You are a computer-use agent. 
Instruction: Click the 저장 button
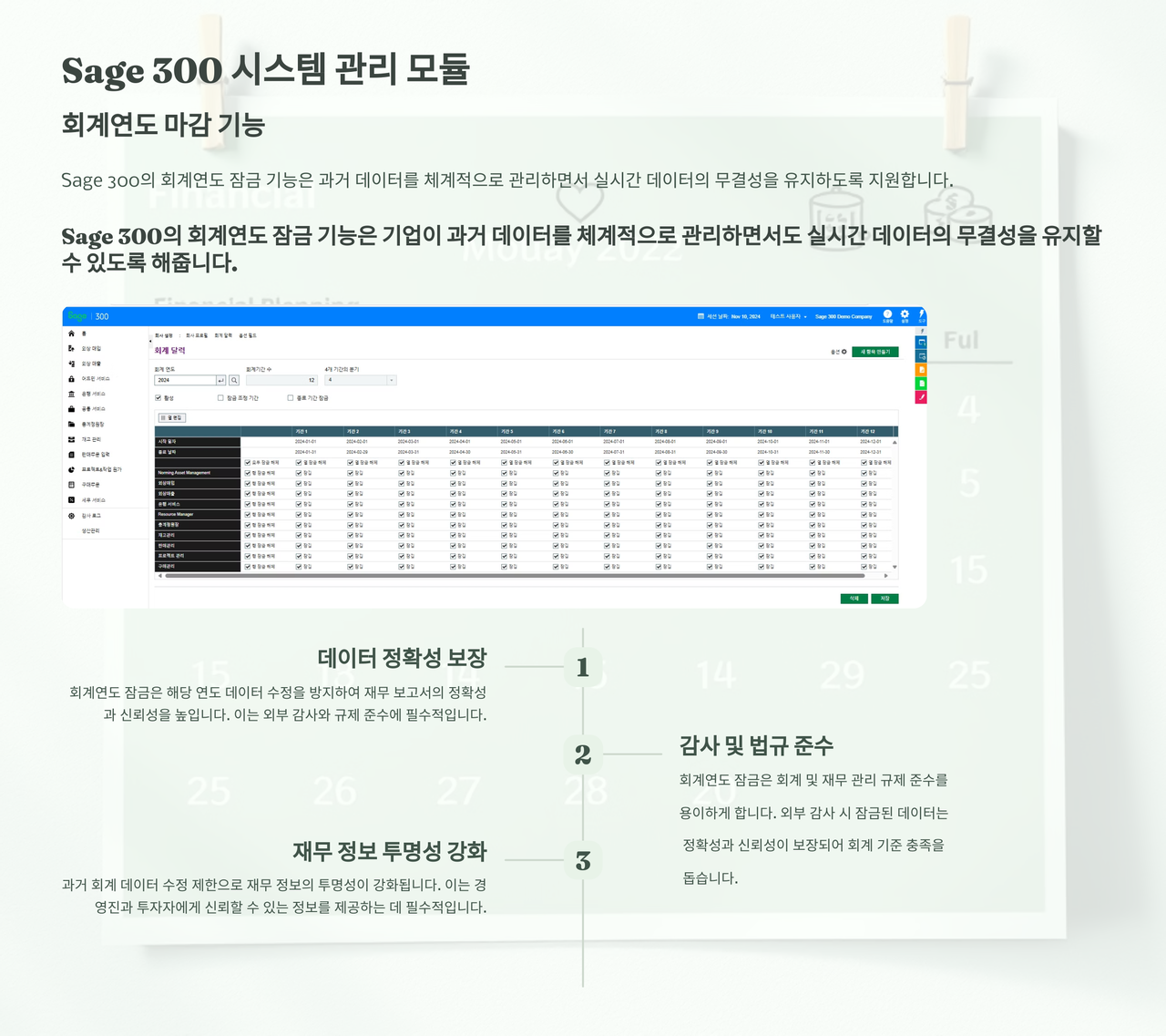click(x=885, y=599)
